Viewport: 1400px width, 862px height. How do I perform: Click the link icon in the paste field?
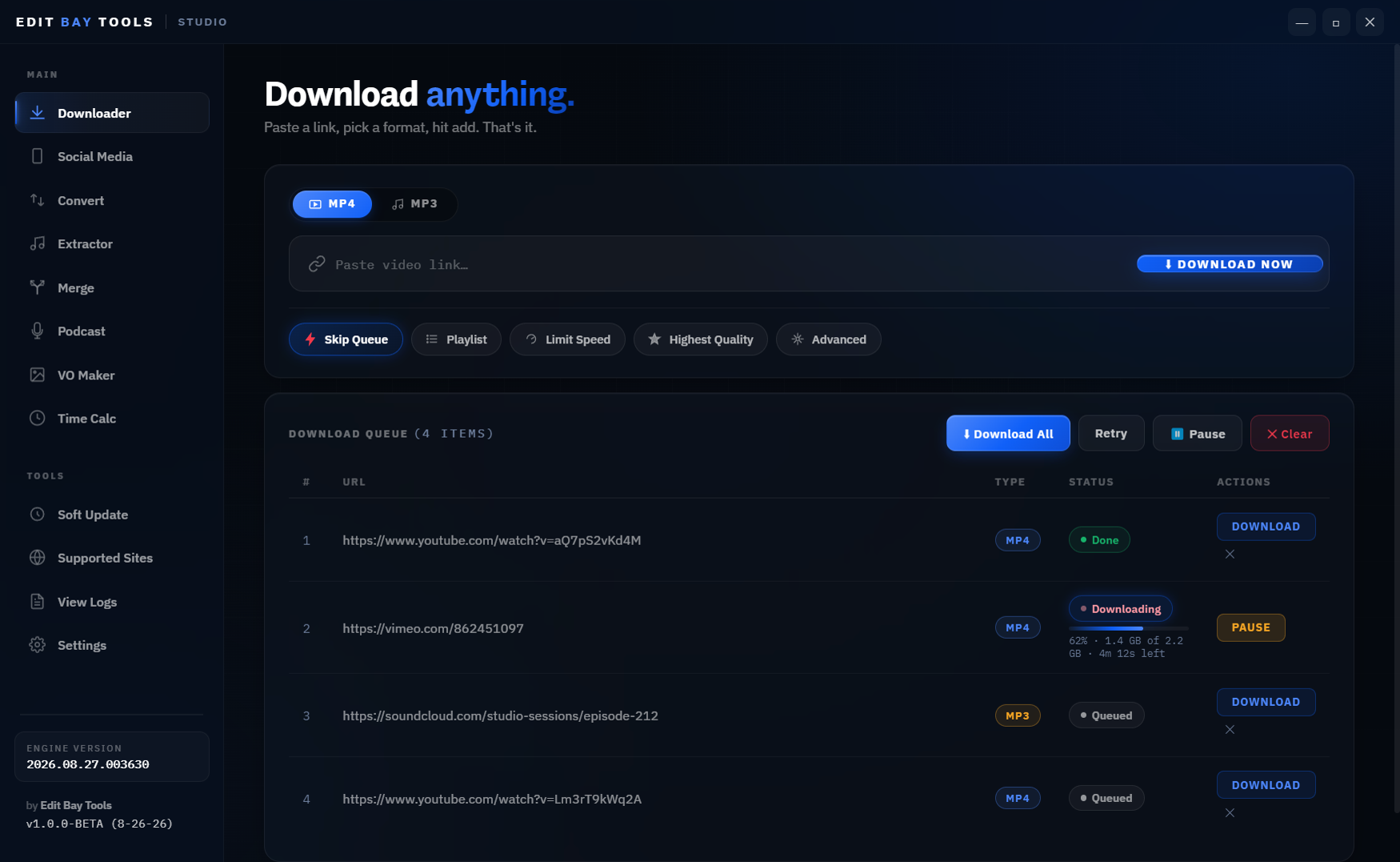[317, 263]
